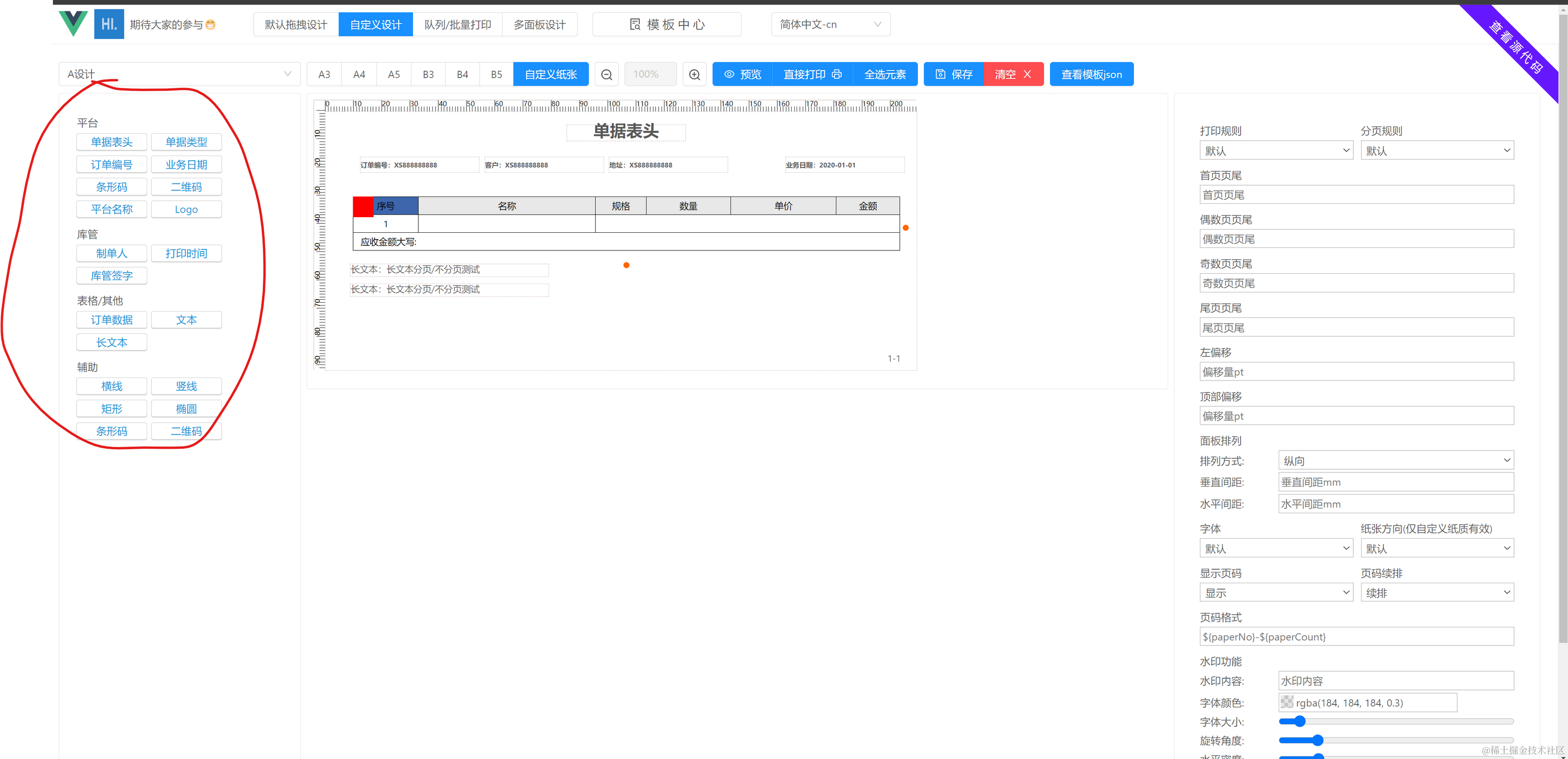Click the blue HI. avatar icon
The image size is (1568, 759).
point(109,24)
